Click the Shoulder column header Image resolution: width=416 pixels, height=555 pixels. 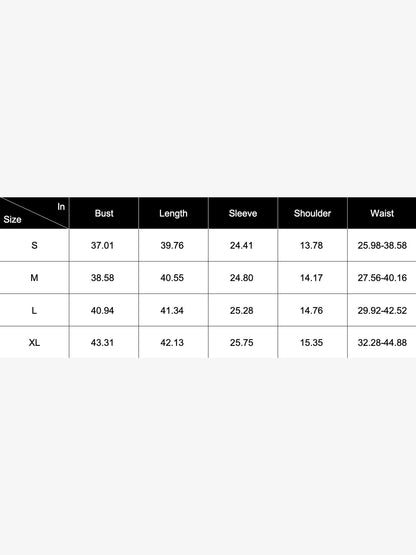tap(312, 213)
